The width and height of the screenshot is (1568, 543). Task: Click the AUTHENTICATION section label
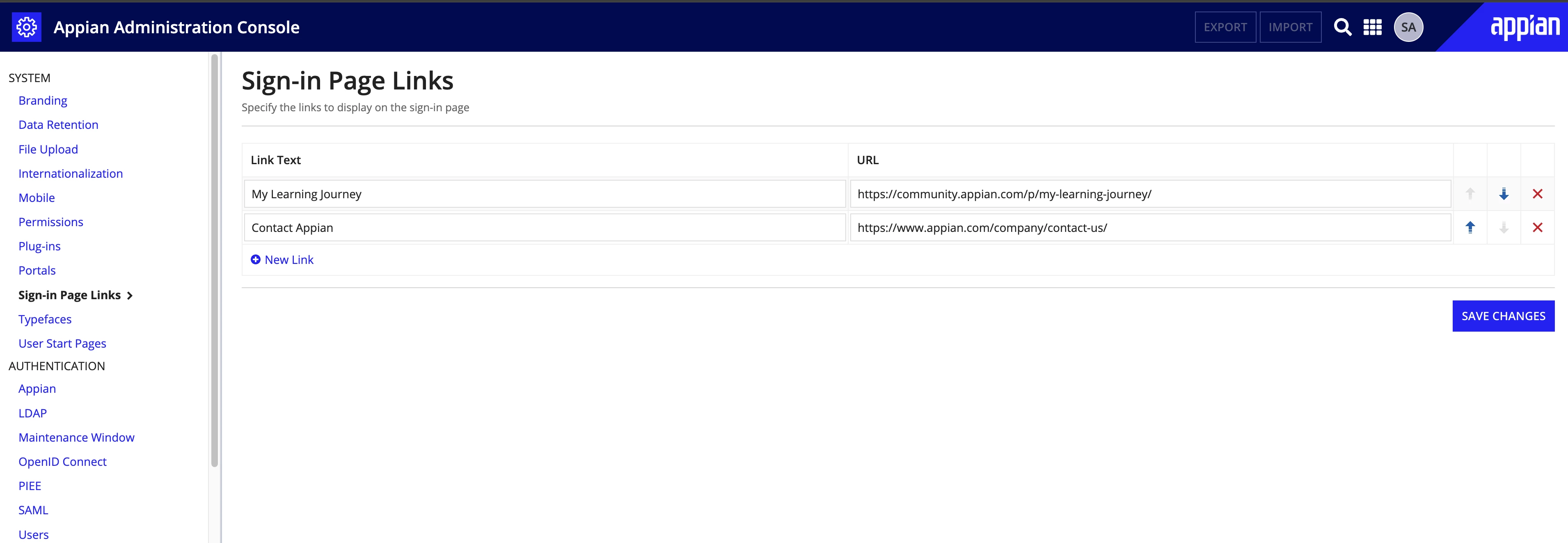click(57, 366)
